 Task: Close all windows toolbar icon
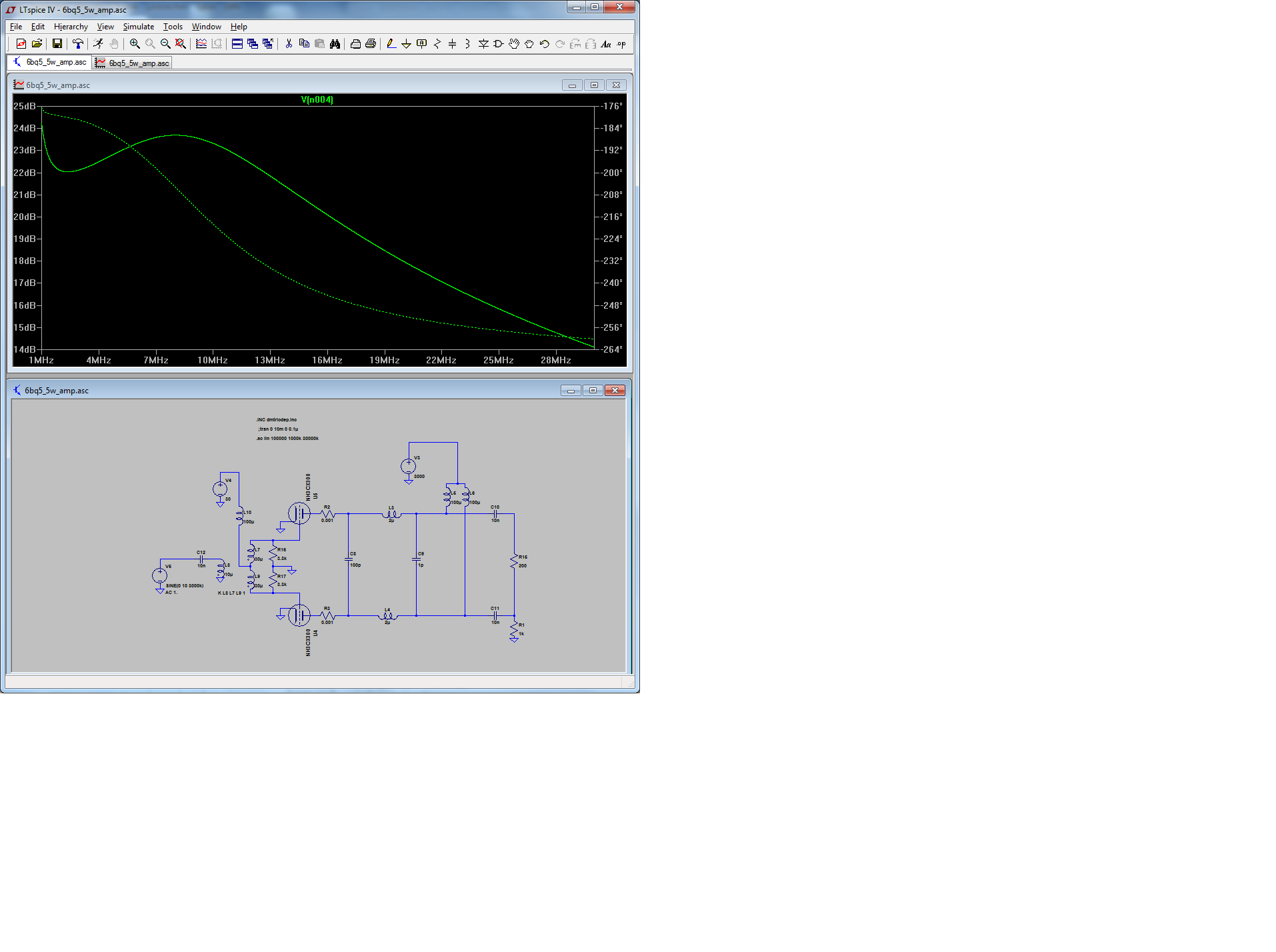(x=268, y=44)
